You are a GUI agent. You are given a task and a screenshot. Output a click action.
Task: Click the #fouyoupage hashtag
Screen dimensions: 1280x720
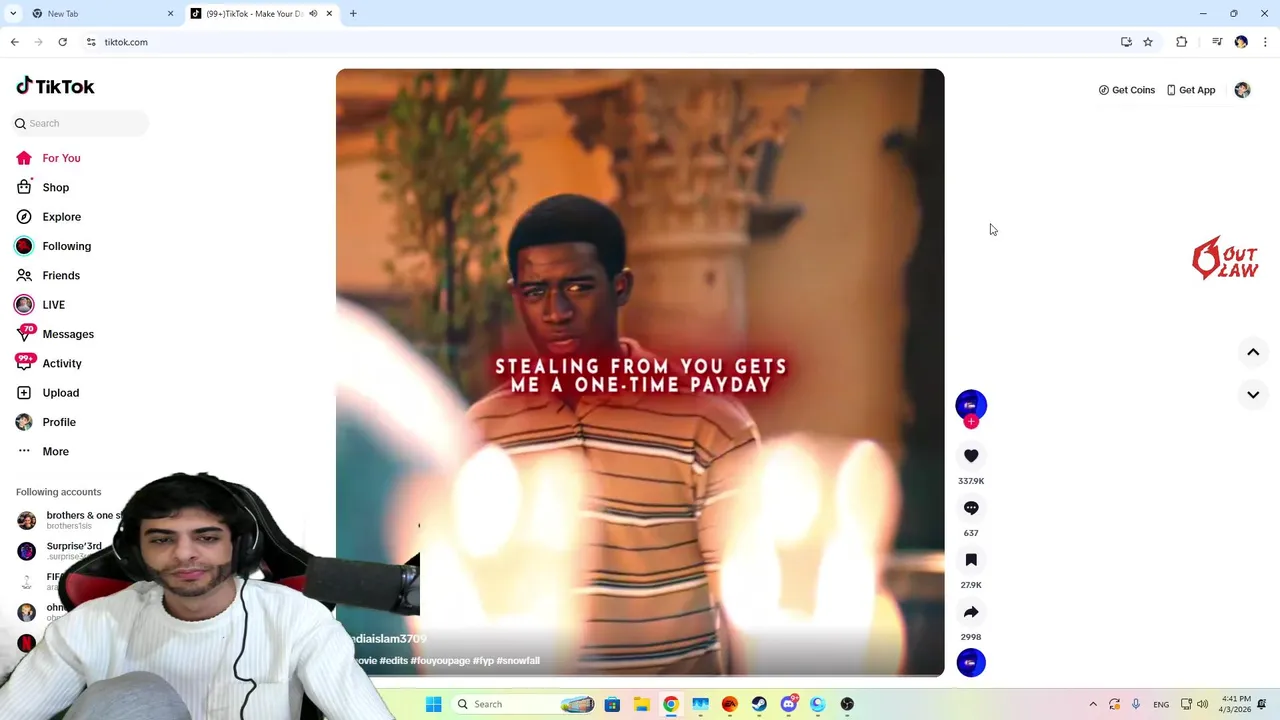coord(440,661)
